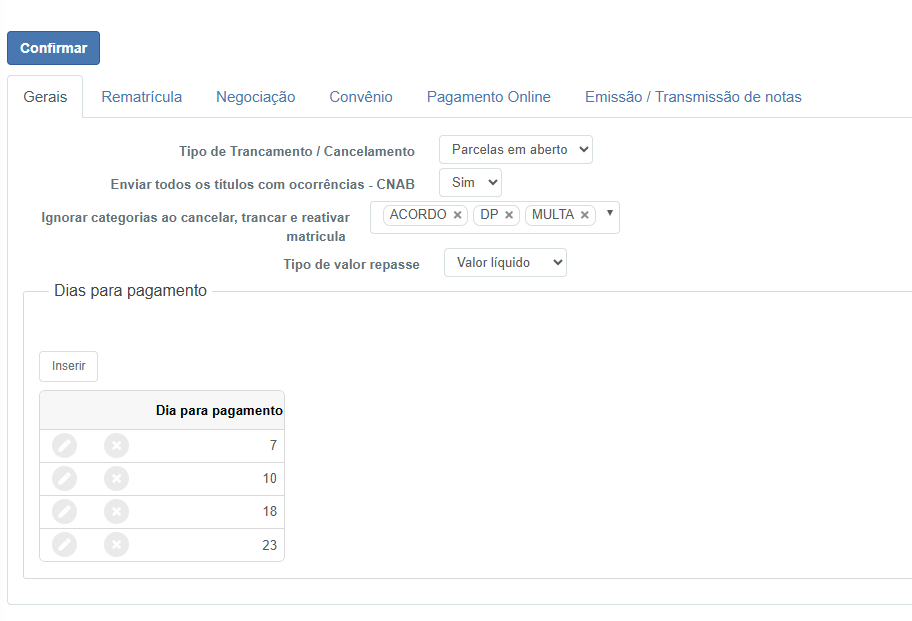The image size is (912, 621).
Task: Edit the payment day 18 row
Action: [65, 512]
